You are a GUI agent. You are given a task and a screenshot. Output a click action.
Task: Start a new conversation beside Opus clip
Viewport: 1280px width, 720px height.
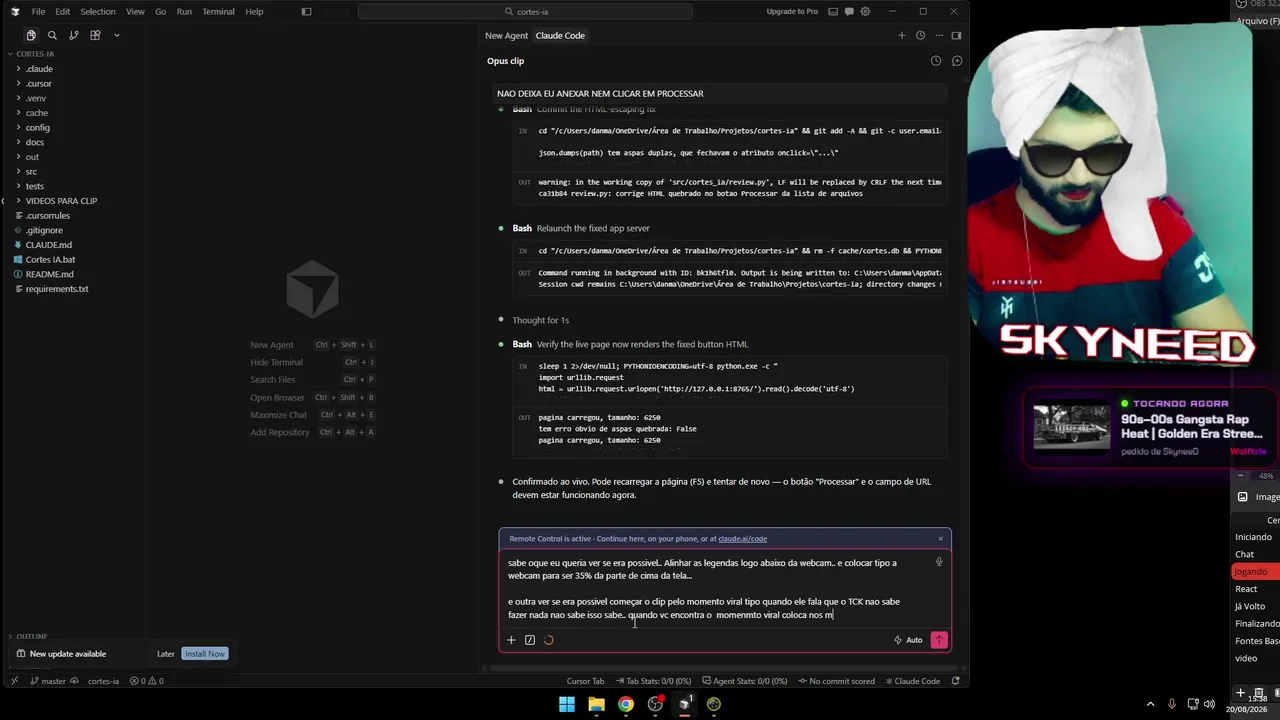pos(957,61)
